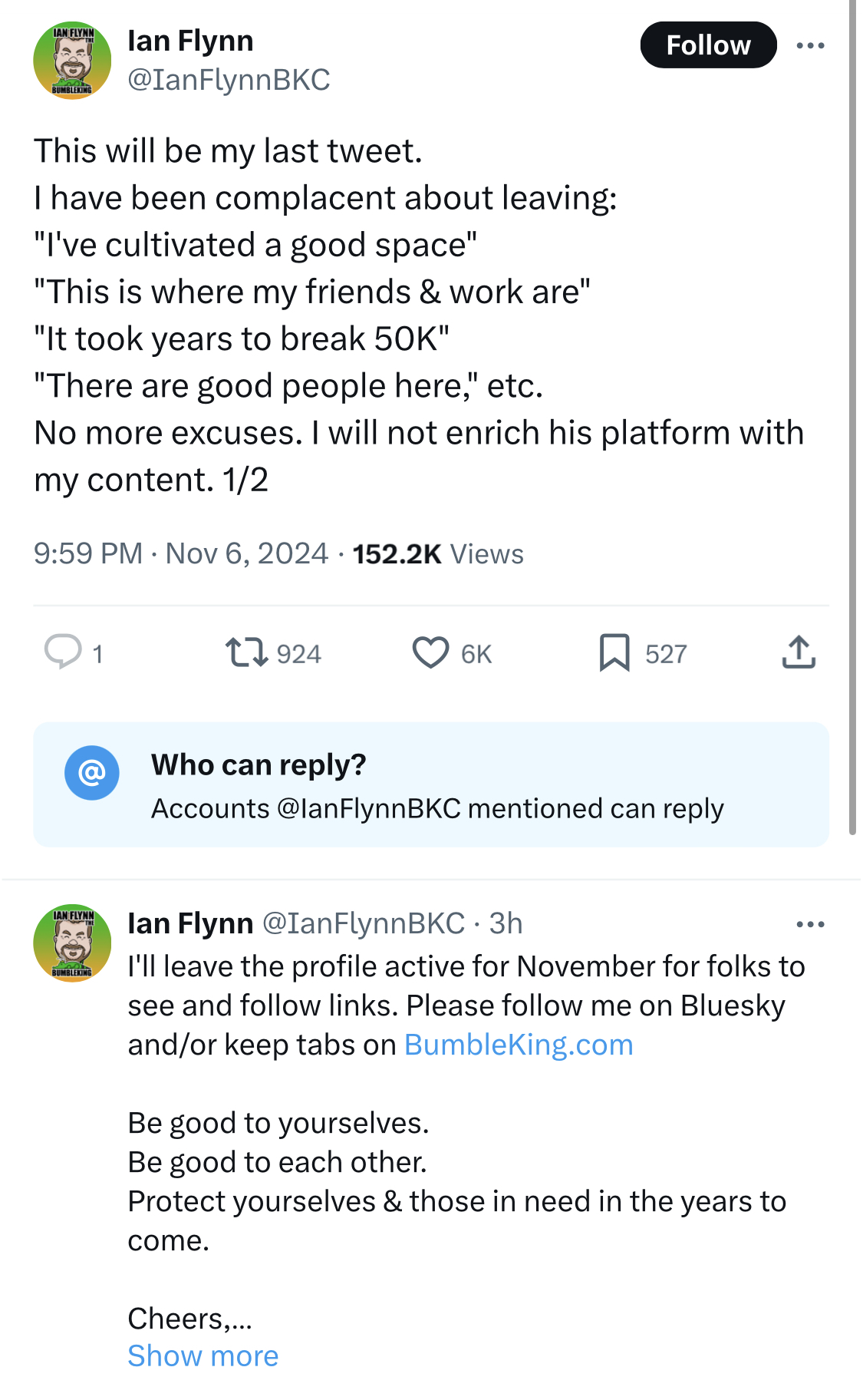This screenshot has height=1400, width=863.
Task: Open more options for main tweet
Action: click(x=810, y=46)
